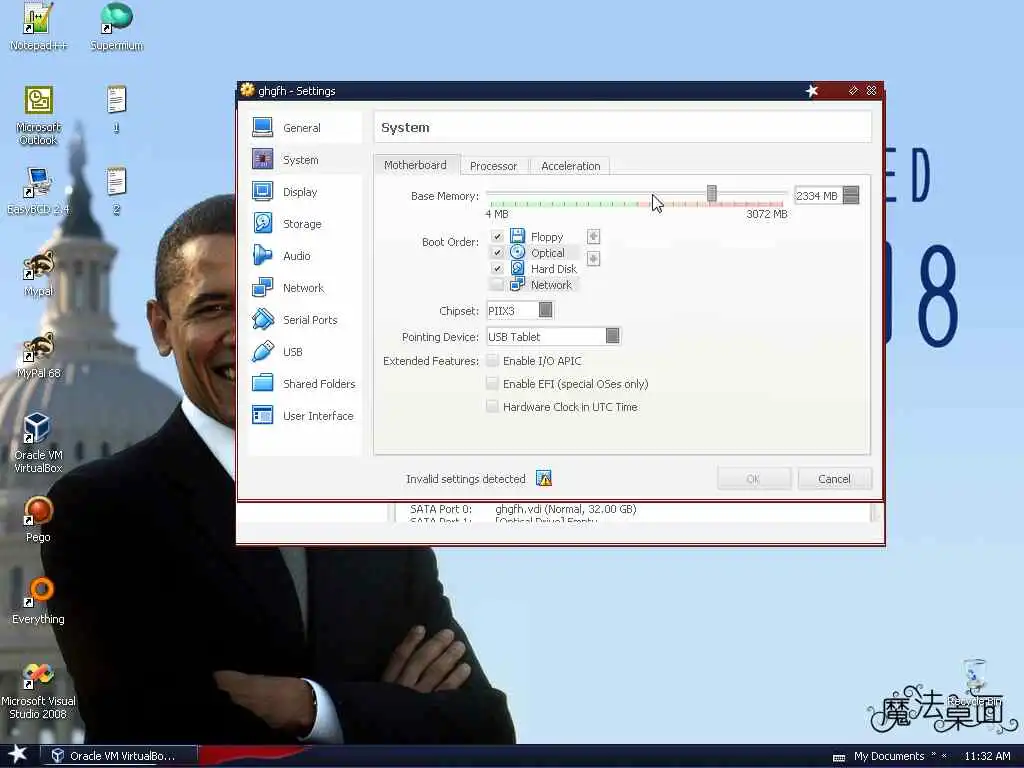1024x768 pixels.
Task: Move boot device up arrow
Action: click(x=593, y=236)
